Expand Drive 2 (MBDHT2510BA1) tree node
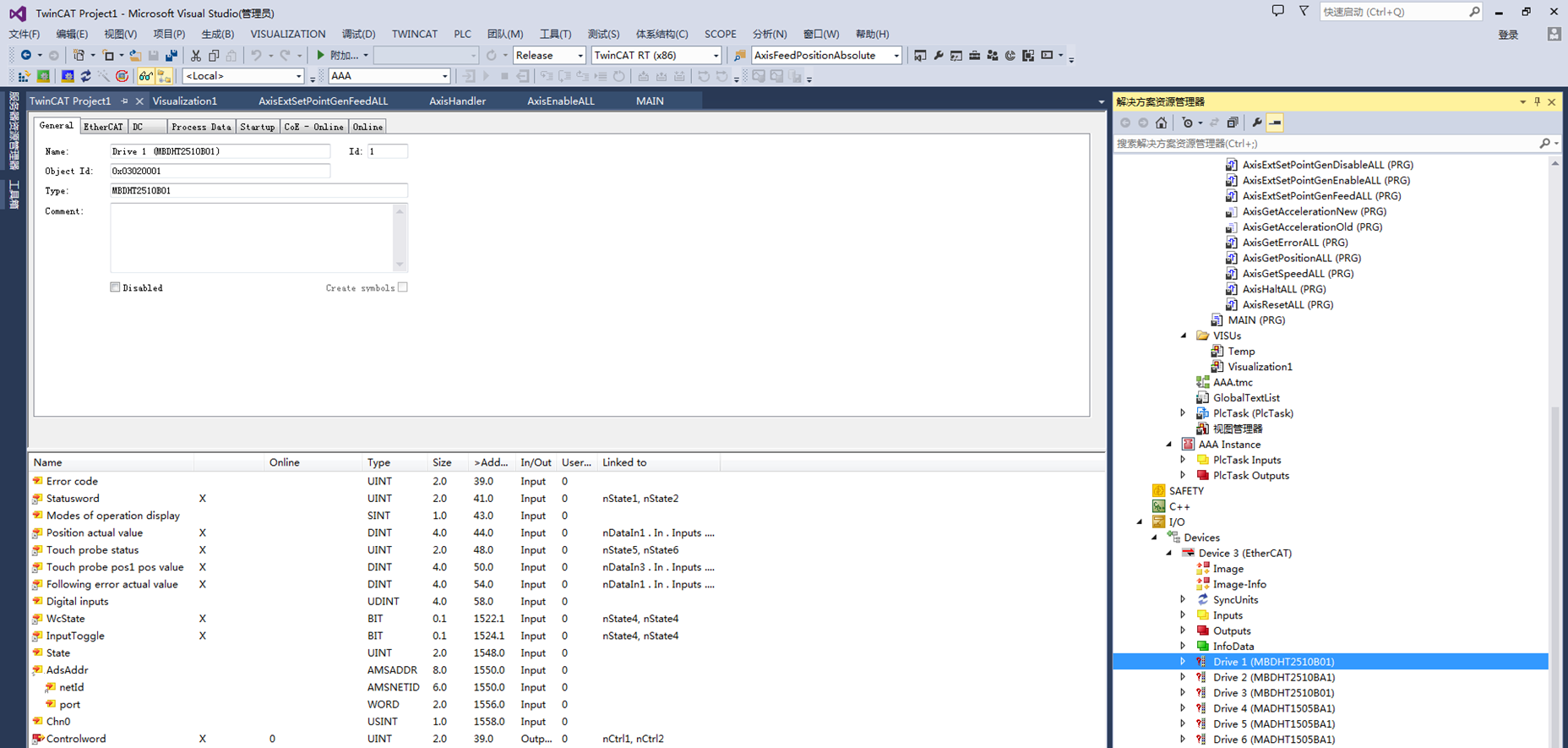 [1183, 677]
